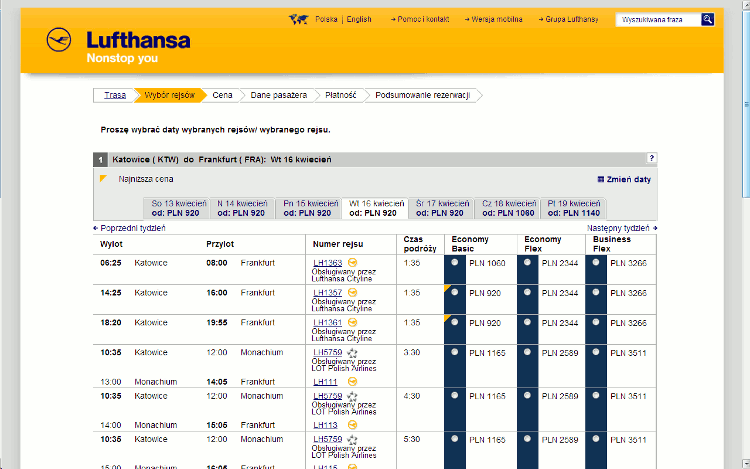Select Economy Basic PLN 920 for 14:25 flight
The height and width of the screenshot is (469, 750).
[x=454, y=292]
